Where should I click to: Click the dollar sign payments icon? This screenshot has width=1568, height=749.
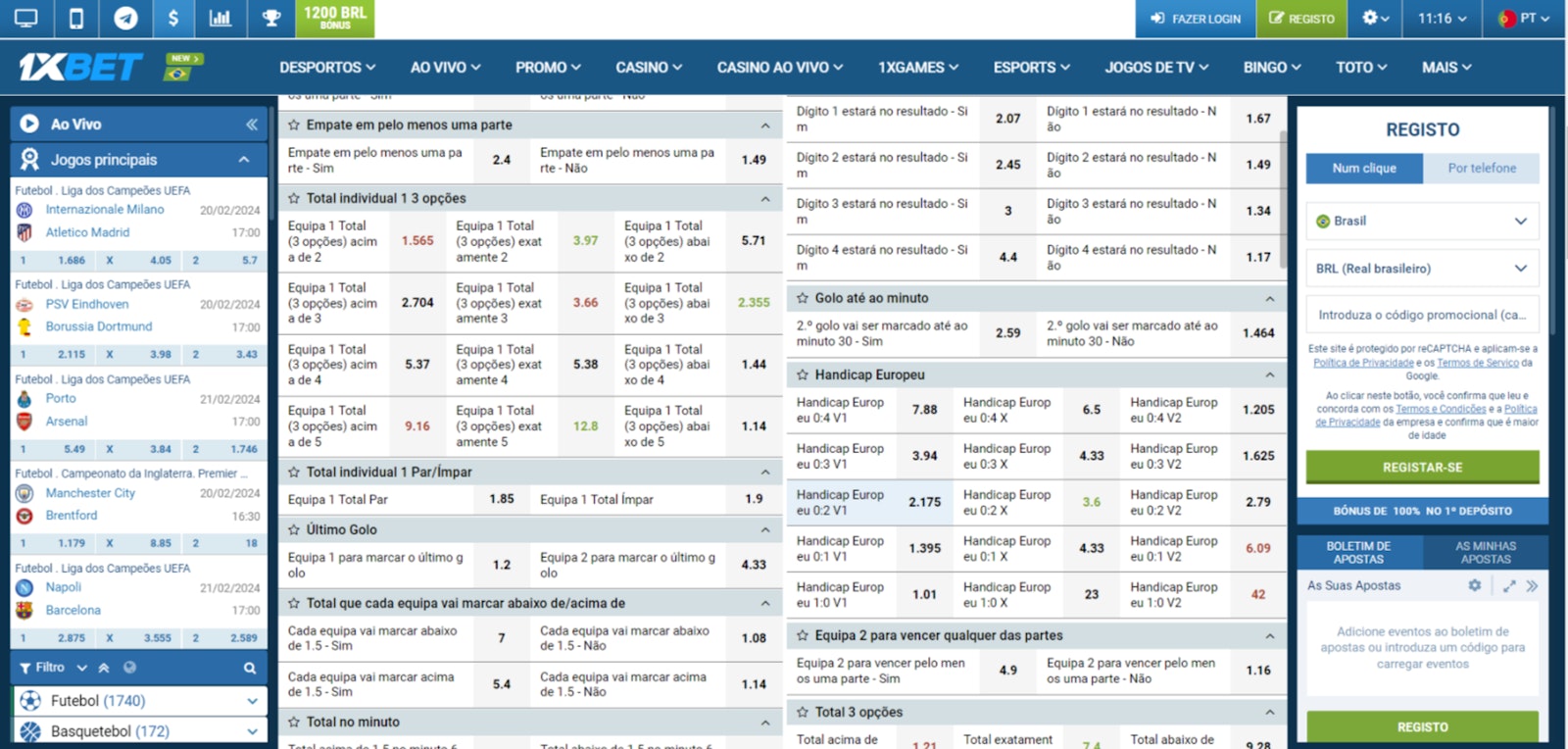(x=173, y=19)
